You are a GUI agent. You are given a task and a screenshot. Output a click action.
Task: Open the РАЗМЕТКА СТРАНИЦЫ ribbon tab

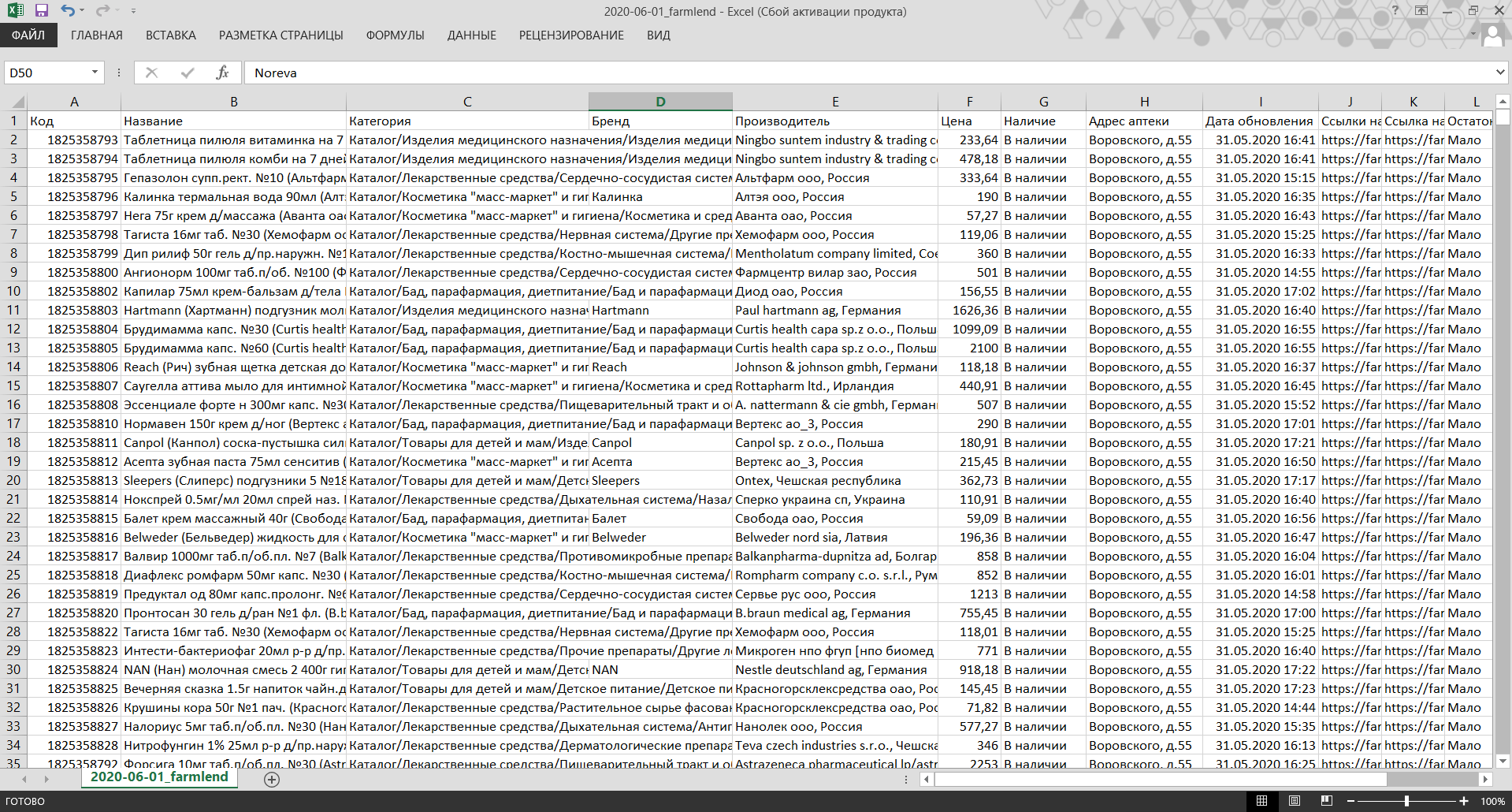click(x=281, y=35)
